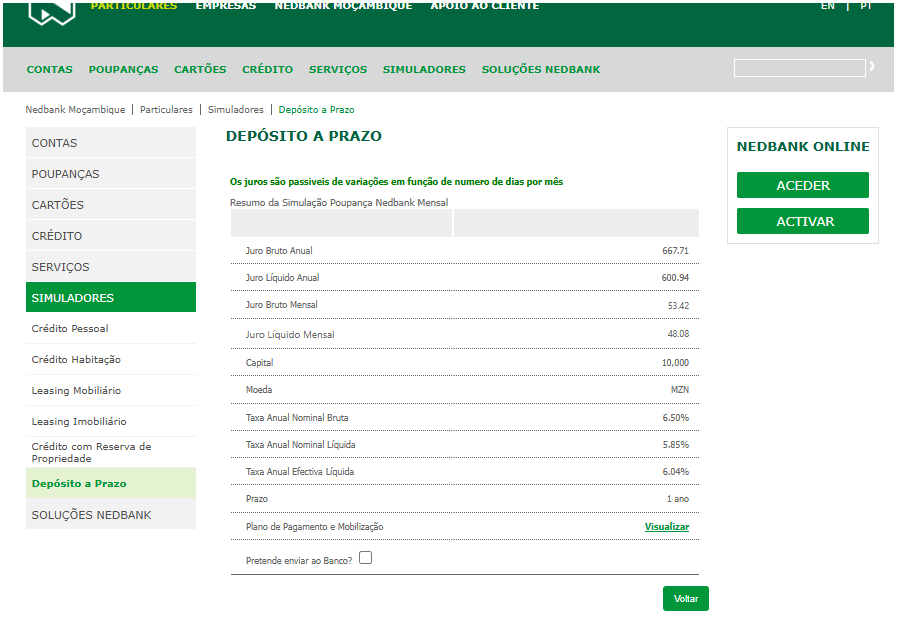Click the Juro Líquido Mensal value 48.08
This screenshot has height=619, width=897.
pyautogui.click(x=678, y=334)
